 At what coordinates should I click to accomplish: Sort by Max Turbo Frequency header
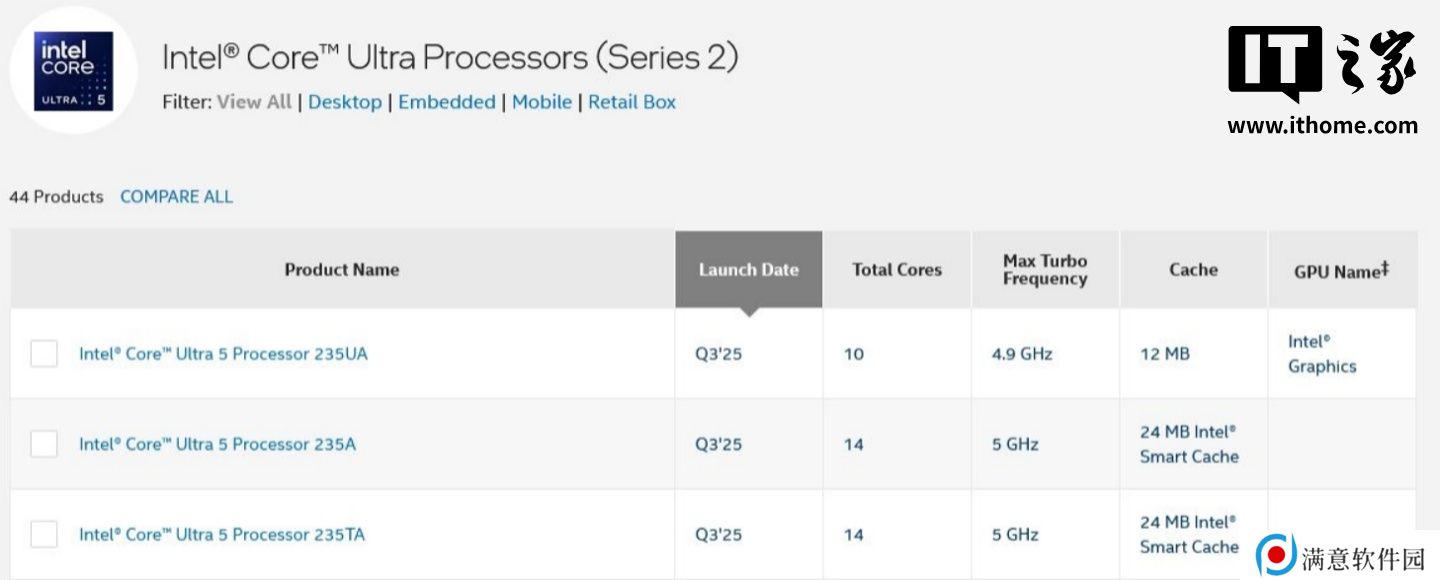[1044, 270]
